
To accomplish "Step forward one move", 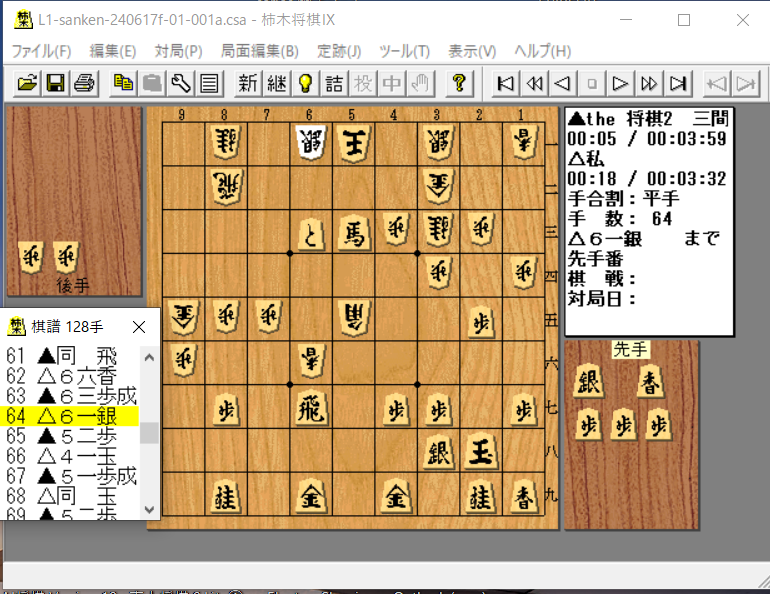I will pyautogui.click(x=621, y=83).
